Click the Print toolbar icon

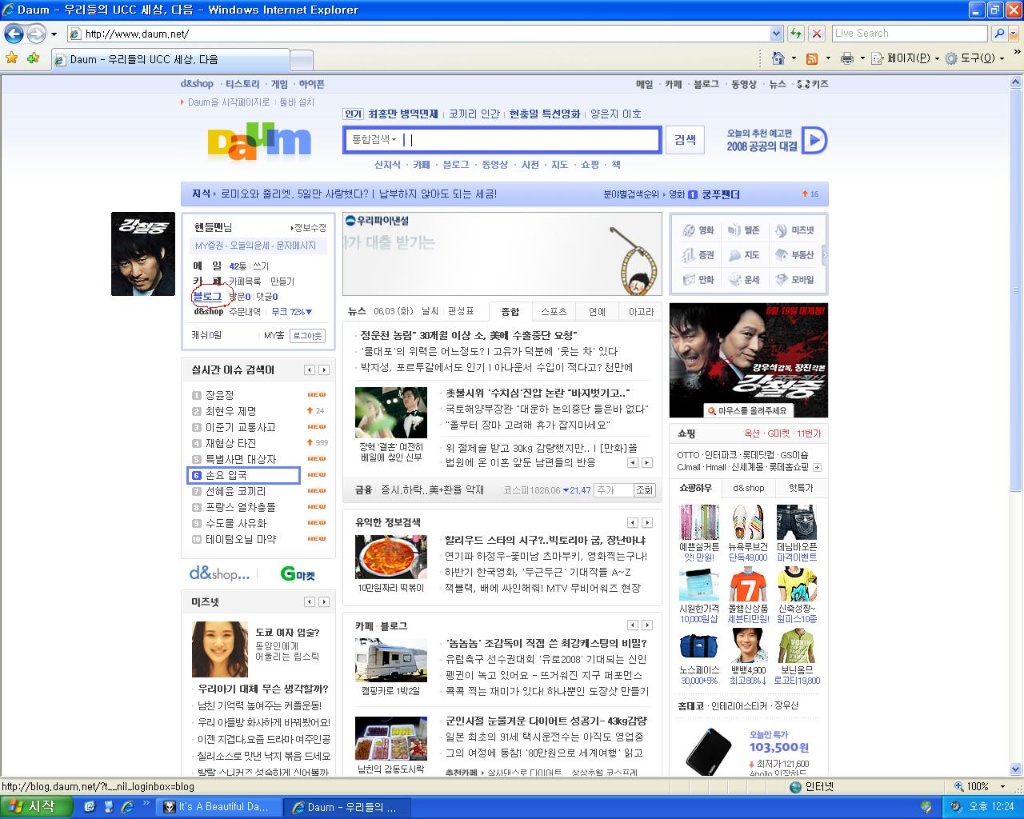847,59
